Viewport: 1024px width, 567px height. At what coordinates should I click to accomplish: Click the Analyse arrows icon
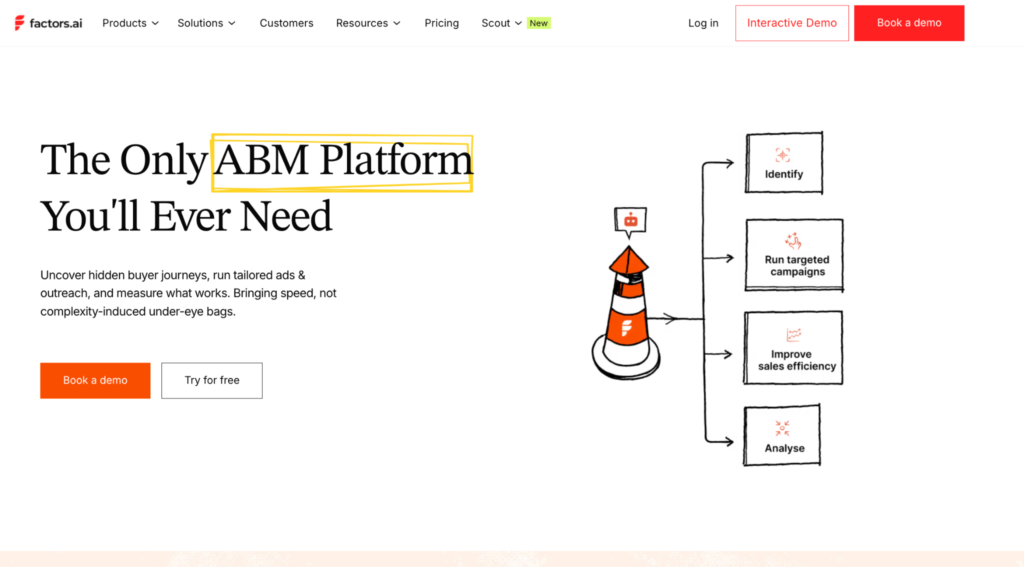pyautogui.click(x=782, y=429)
